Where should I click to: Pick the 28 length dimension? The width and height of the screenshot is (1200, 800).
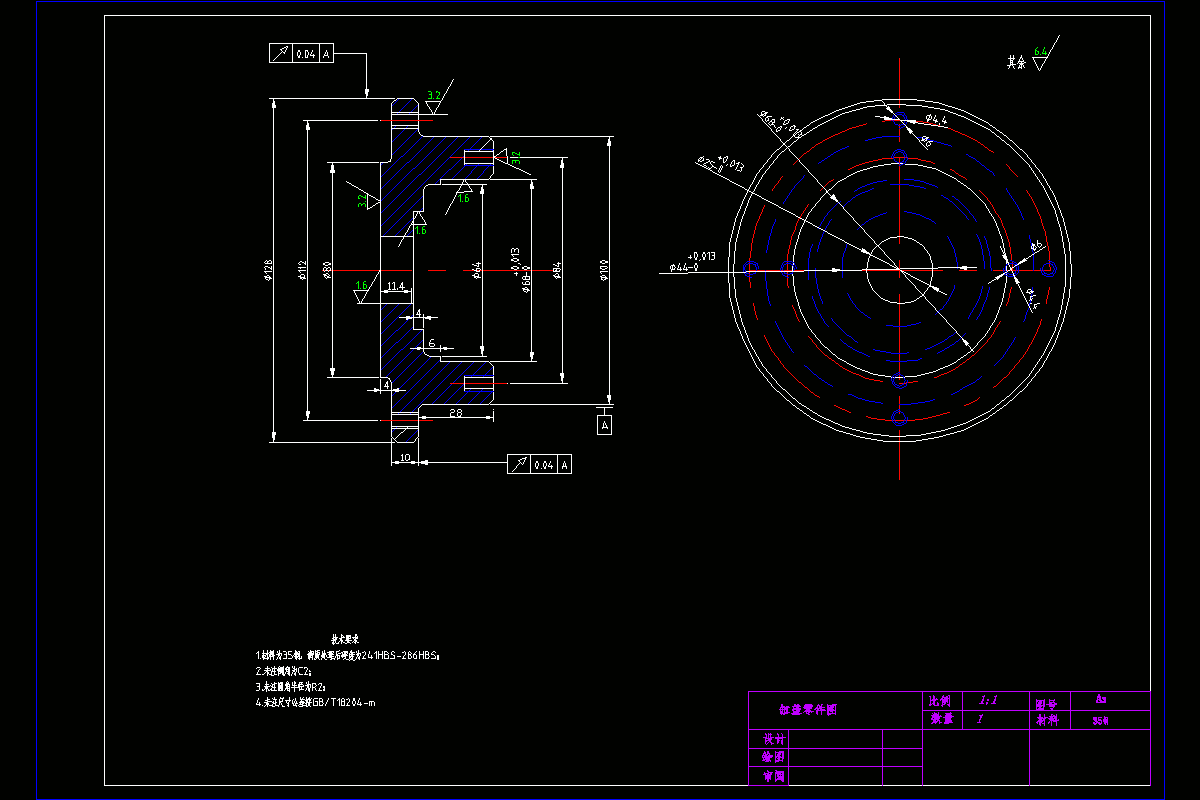(x=455, y=412)
